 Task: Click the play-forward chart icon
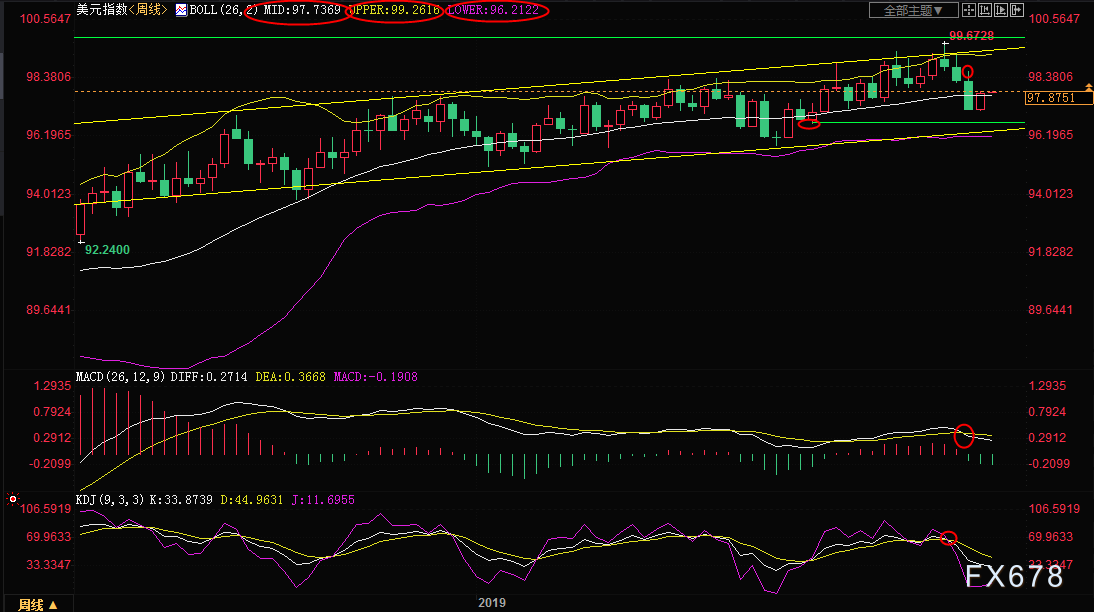(1001, 10)
